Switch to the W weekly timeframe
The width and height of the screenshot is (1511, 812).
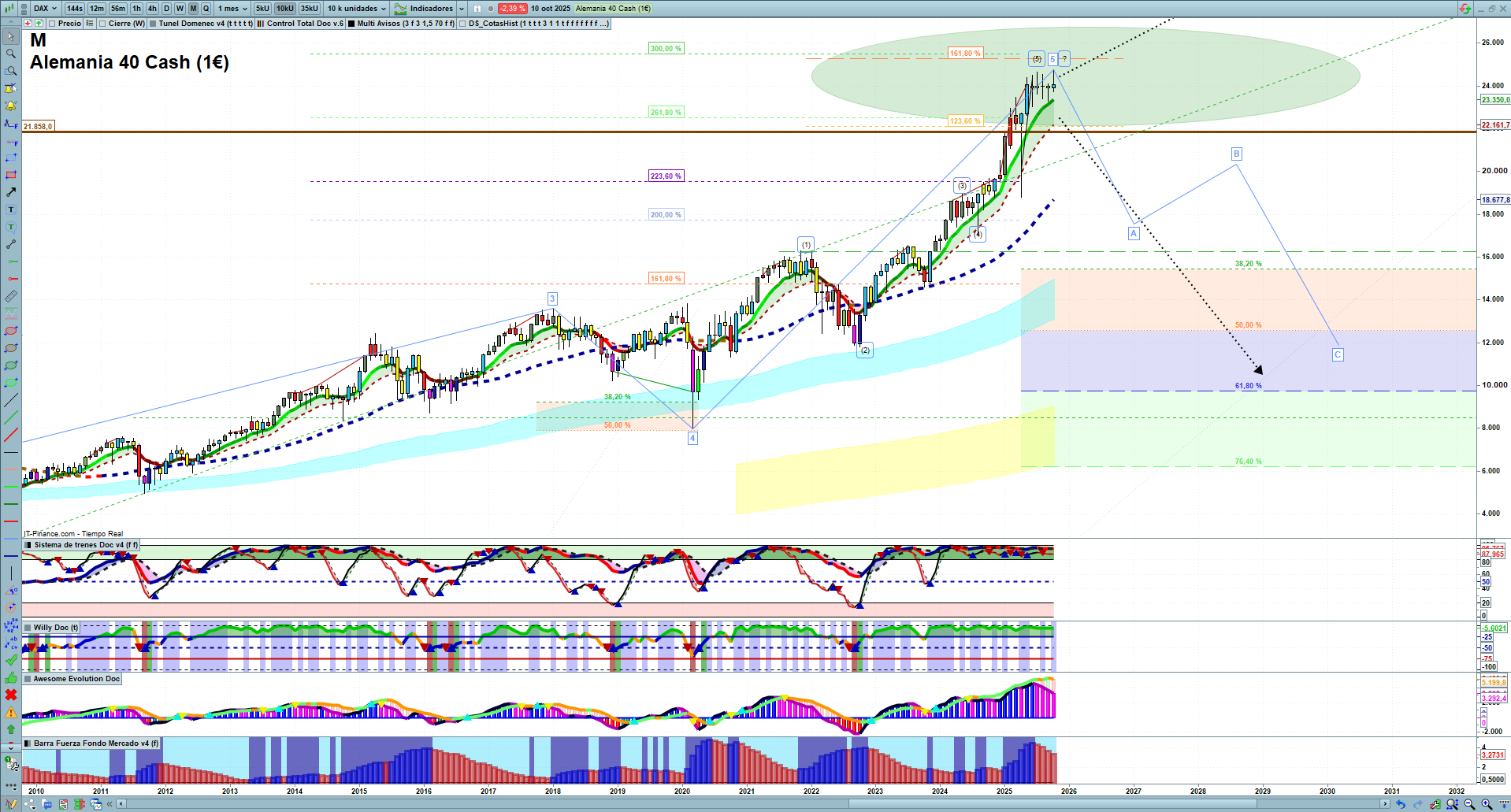point(180,9)
